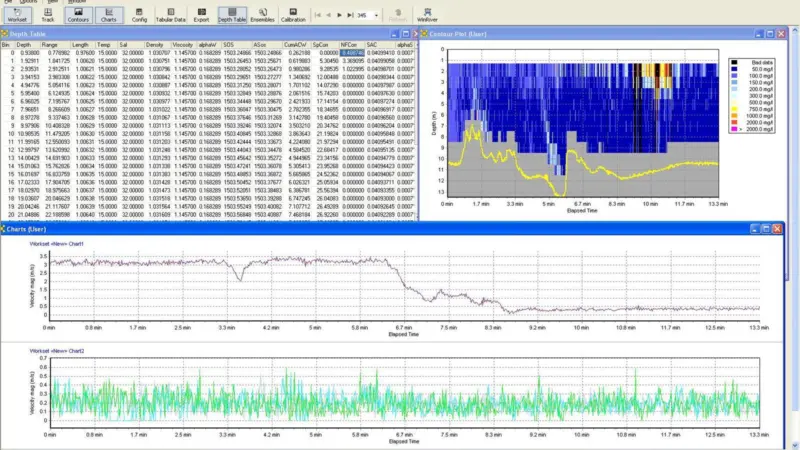Select bin row 20 in Depth Table
This screenshot has height=450, width=800.
pos(207,215)
